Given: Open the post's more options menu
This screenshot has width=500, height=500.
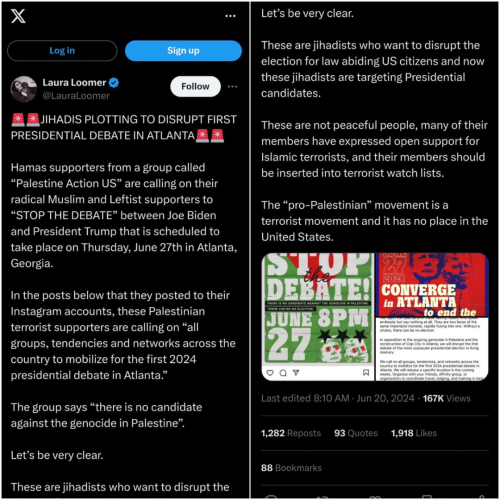Looking at the screenshot, I should [x=232, y=86].
